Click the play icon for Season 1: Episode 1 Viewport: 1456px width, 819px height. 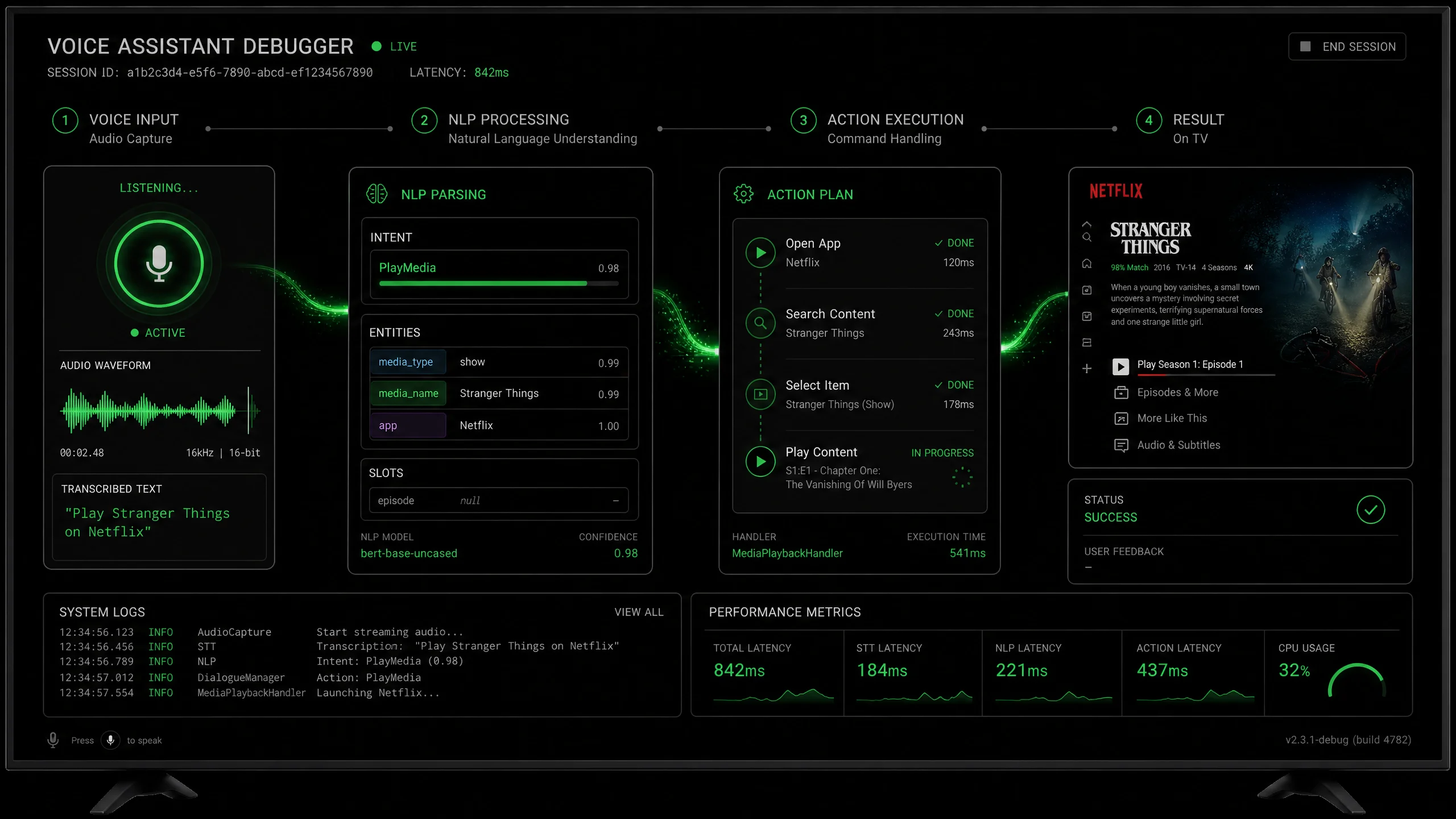pos(1120,366)
